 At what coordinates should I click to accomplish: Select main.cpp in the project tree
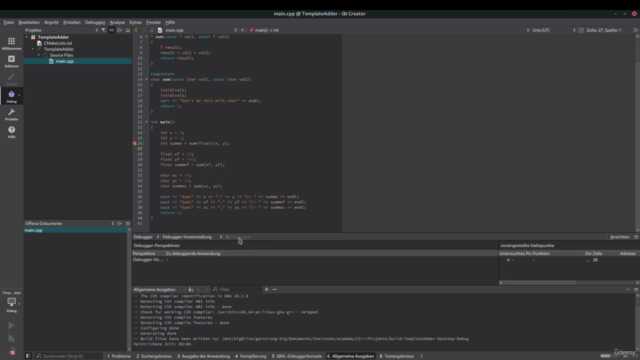pyautogui.click(x=64, y=61)
